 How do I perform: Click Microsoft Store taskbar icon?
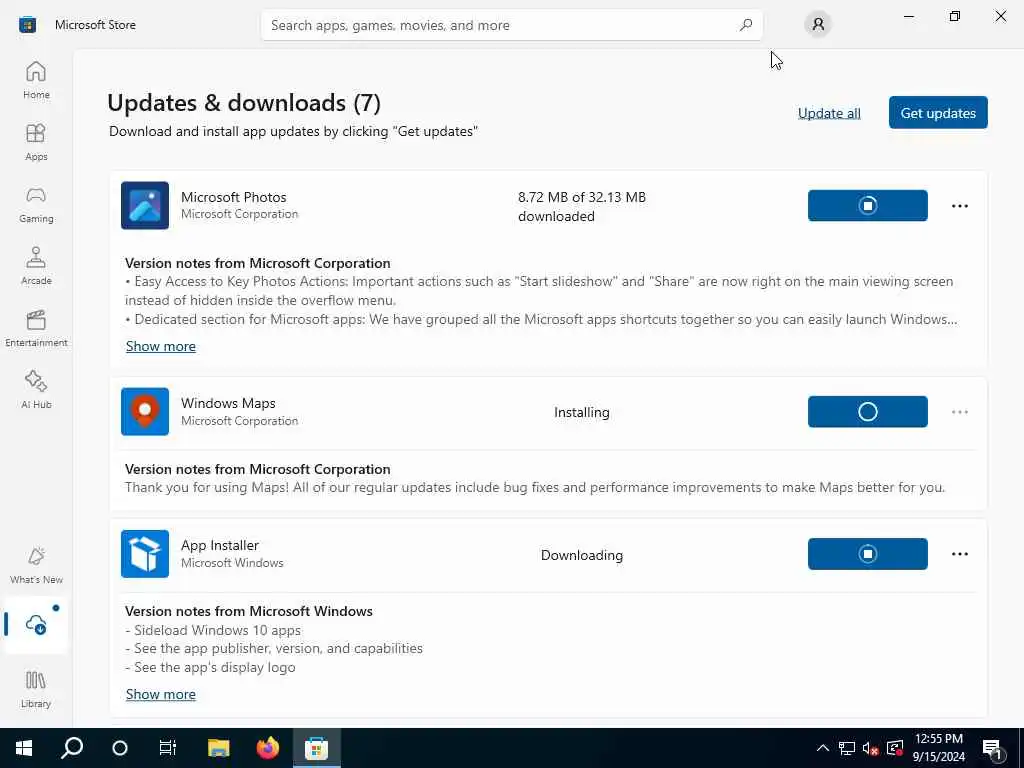click(x=316, y=748)
